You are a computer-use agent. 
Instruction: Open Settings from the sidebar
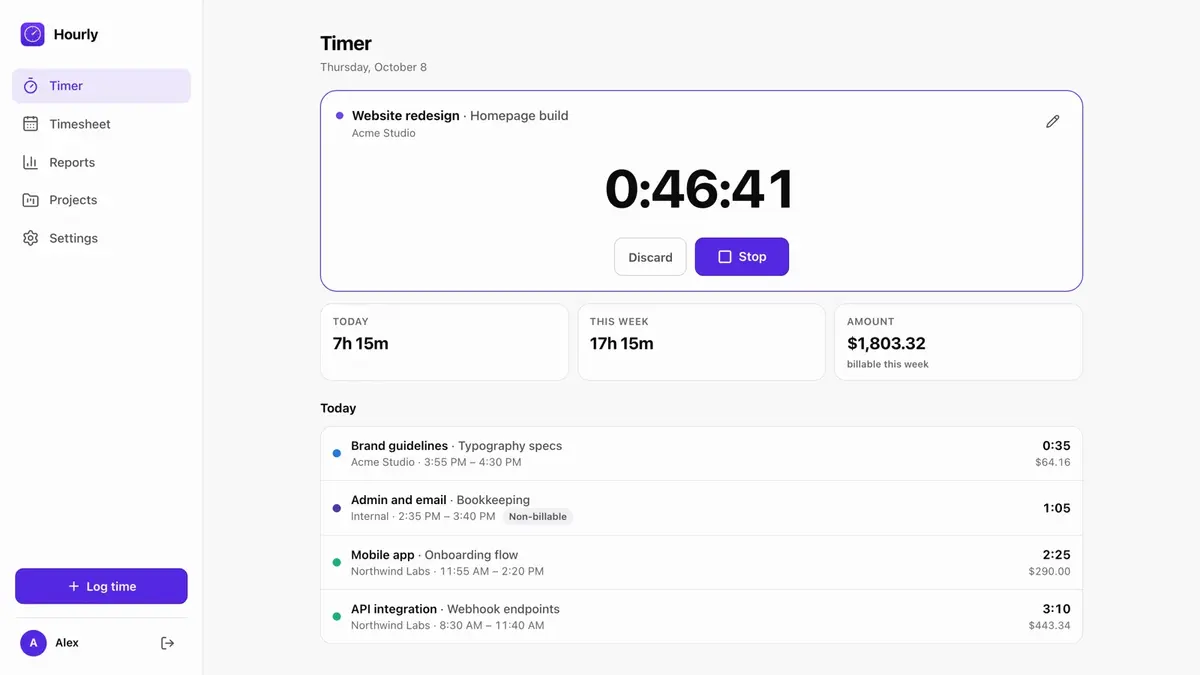point(101,238)
